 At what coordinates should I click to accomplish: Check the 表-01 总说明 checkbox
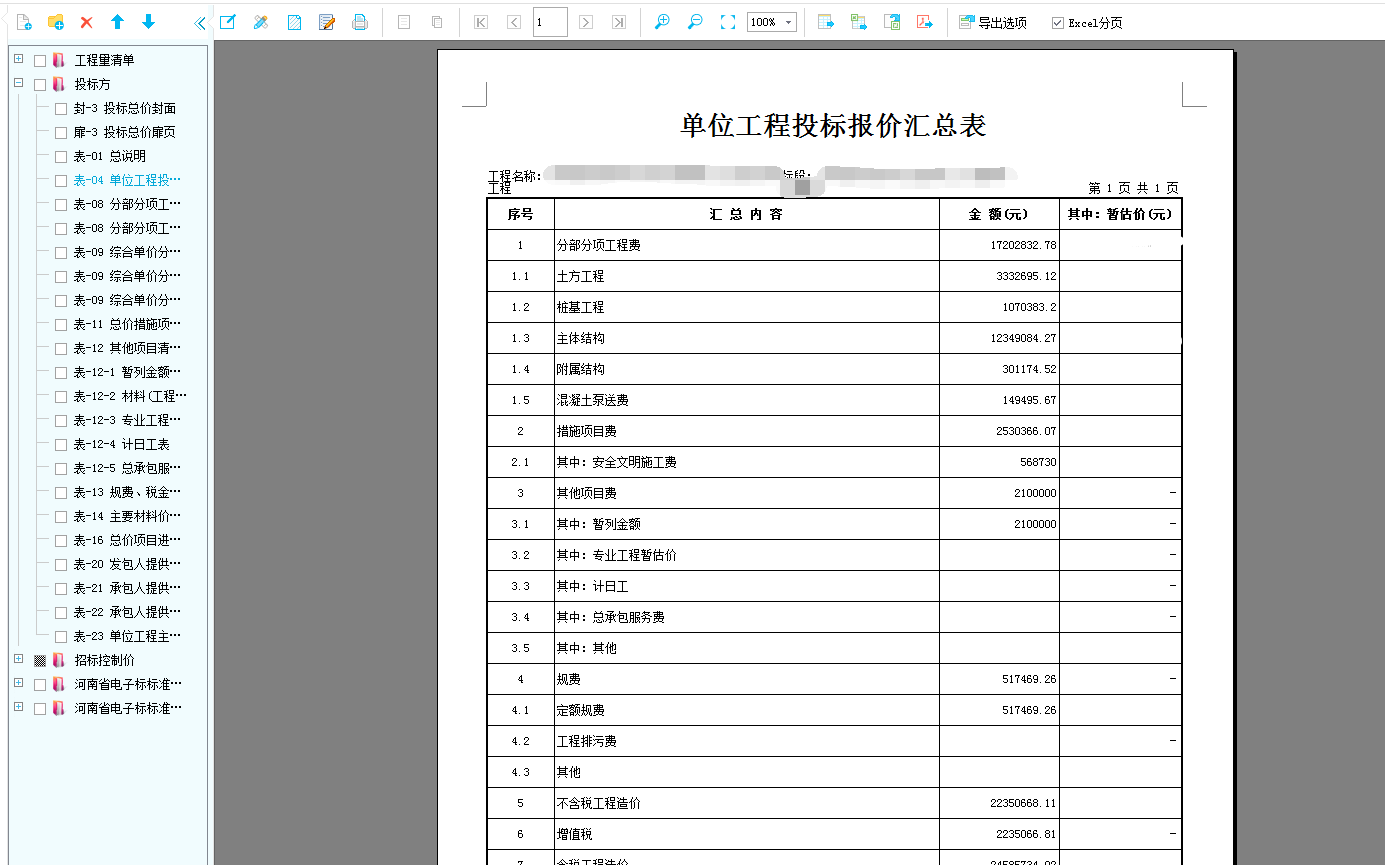tap(61, 156)
